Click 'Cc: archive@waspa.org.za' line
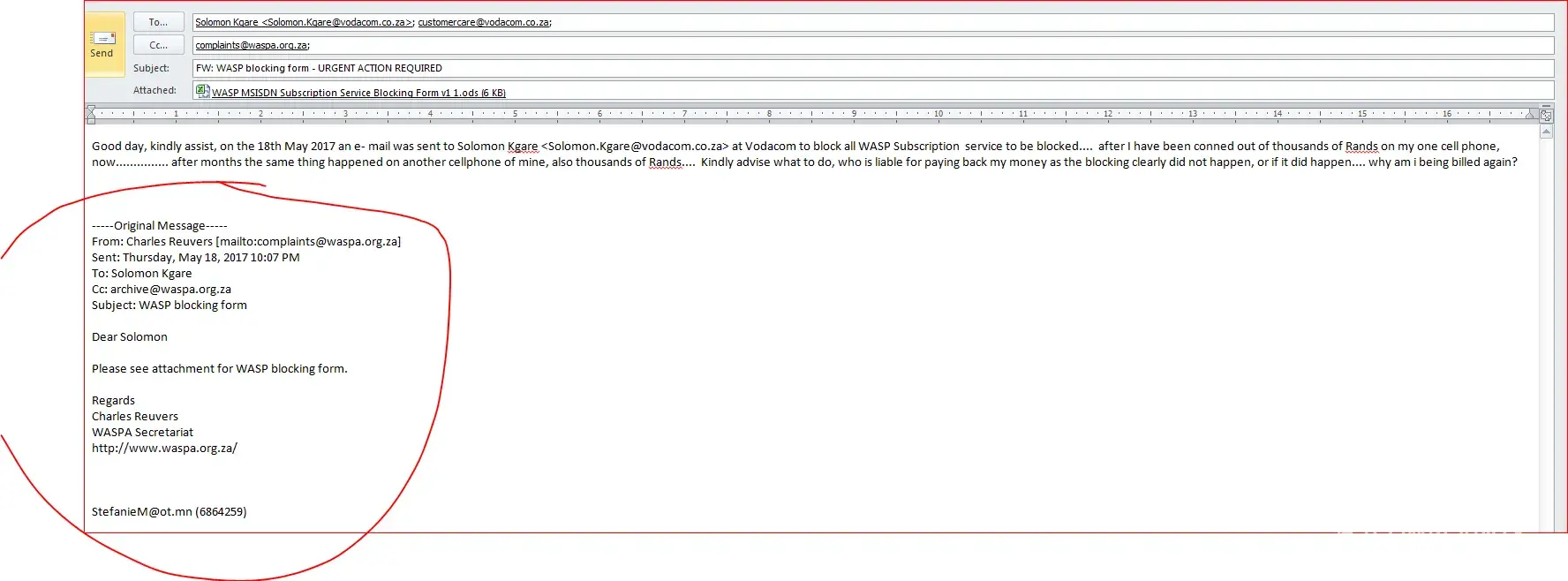The height and width of the screenshot is (581, 1568). (162, 290)
